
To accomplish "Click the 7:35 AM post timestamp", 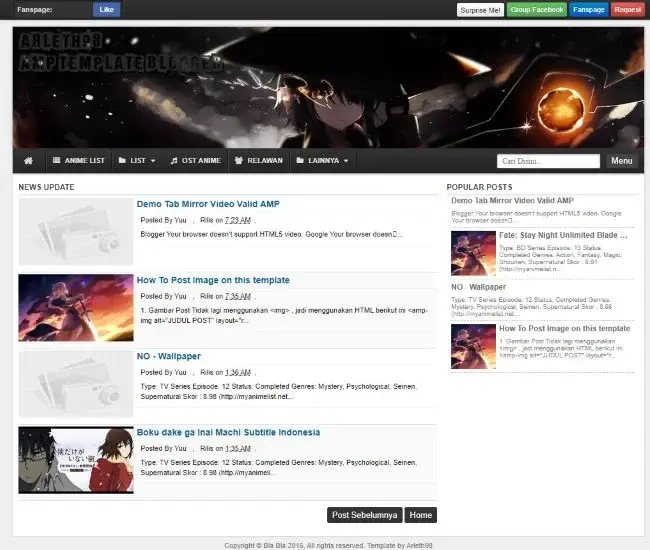I will [x=238, y=296].
